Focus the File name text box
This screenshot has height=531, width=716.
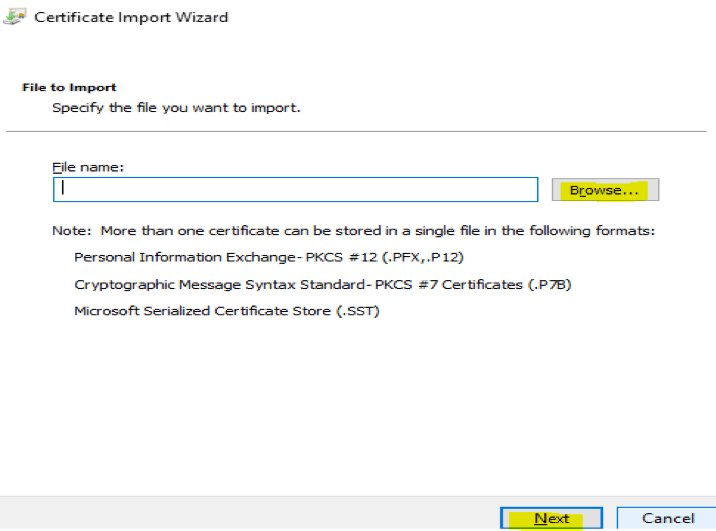click(x=296, y=190)
